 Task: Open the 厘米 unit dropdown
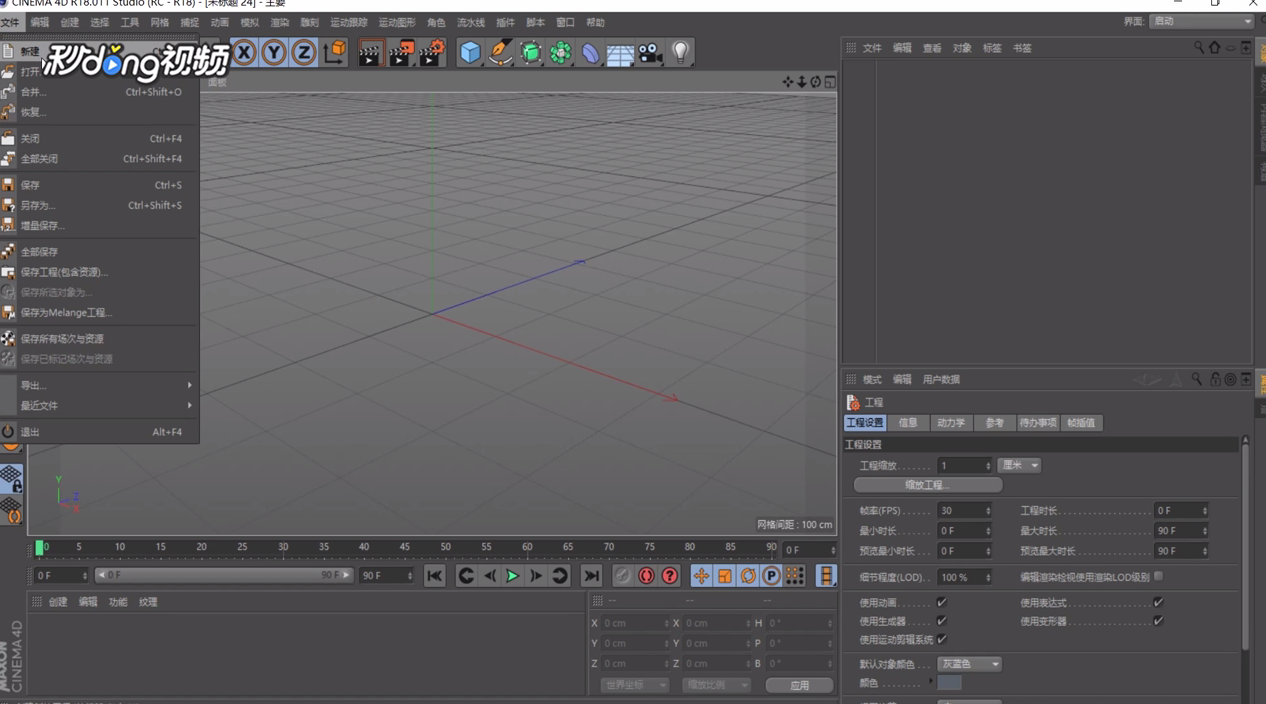coord(1019,465)
